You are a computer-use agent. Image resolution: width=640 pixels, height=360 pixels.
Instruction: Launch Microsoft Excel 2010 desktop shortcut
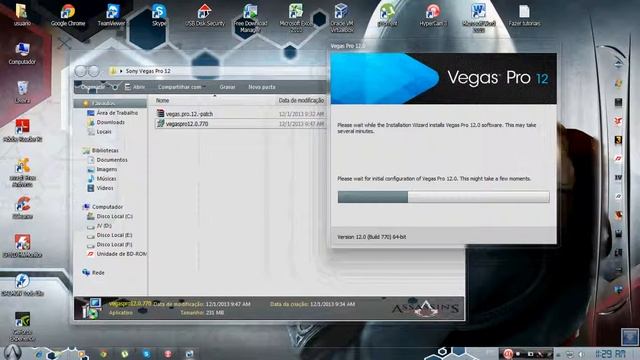pyautogui.click(x=296, y=18)
